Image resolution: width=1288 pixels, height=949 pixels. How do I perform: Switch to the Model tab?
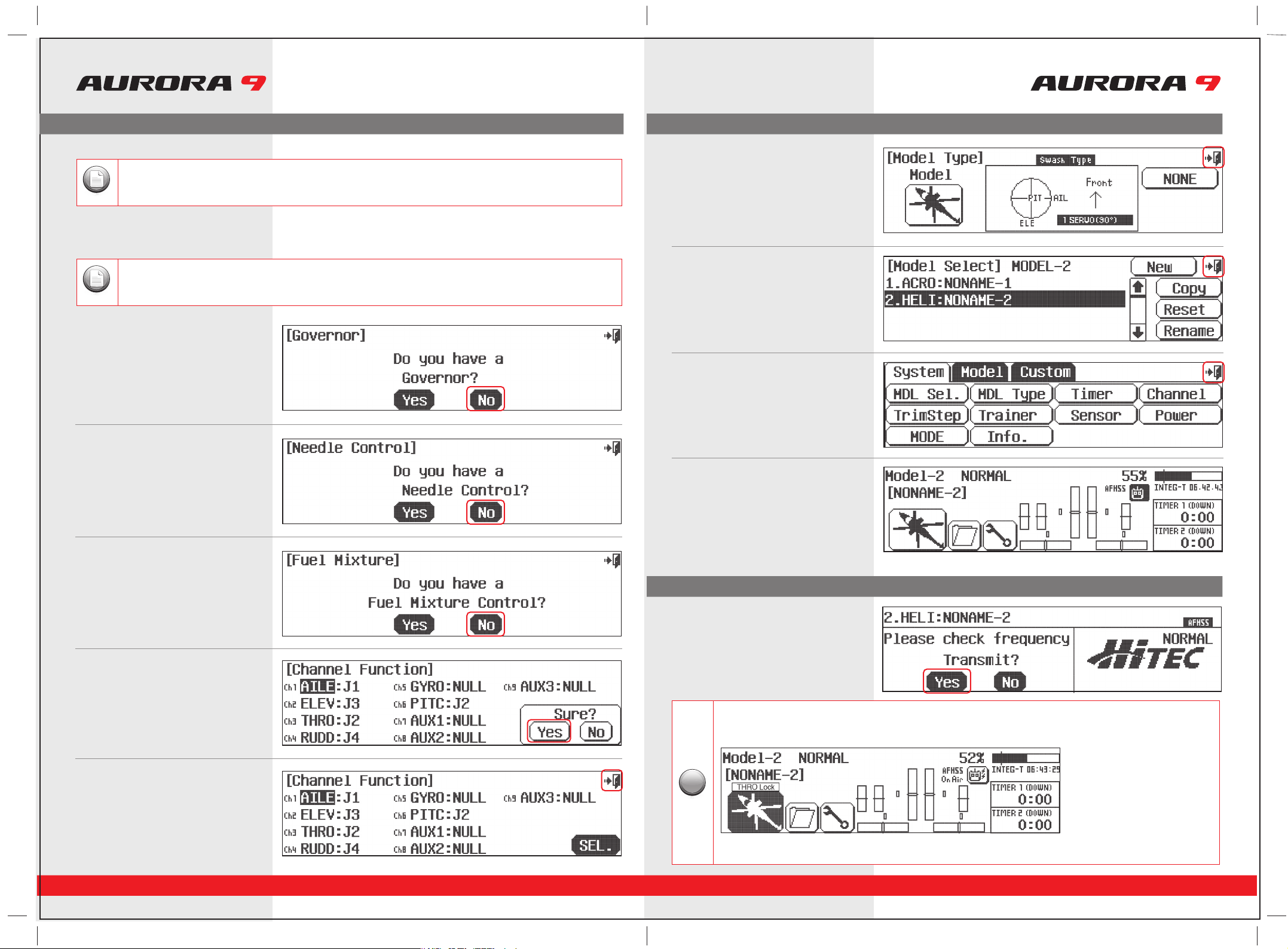coord(981,372)
